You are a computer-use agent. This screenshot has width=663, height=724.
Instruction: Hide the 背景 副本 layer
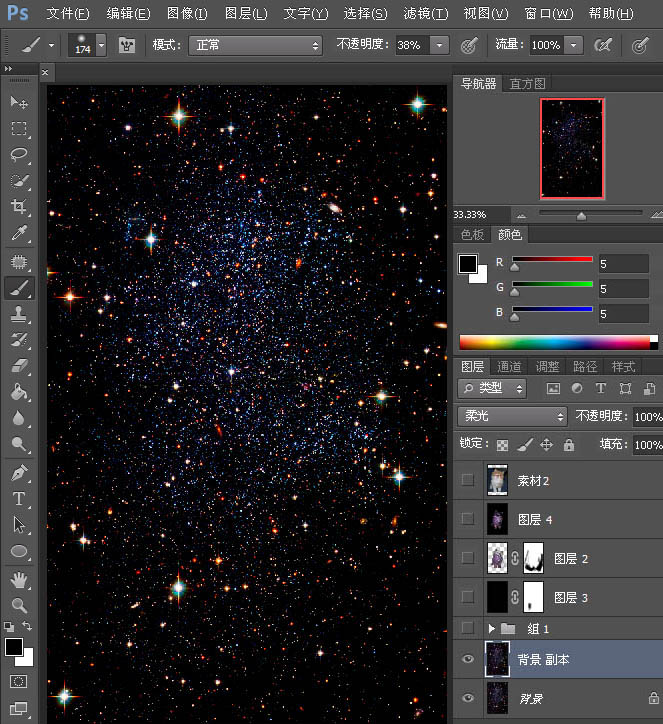coord(467,660)
